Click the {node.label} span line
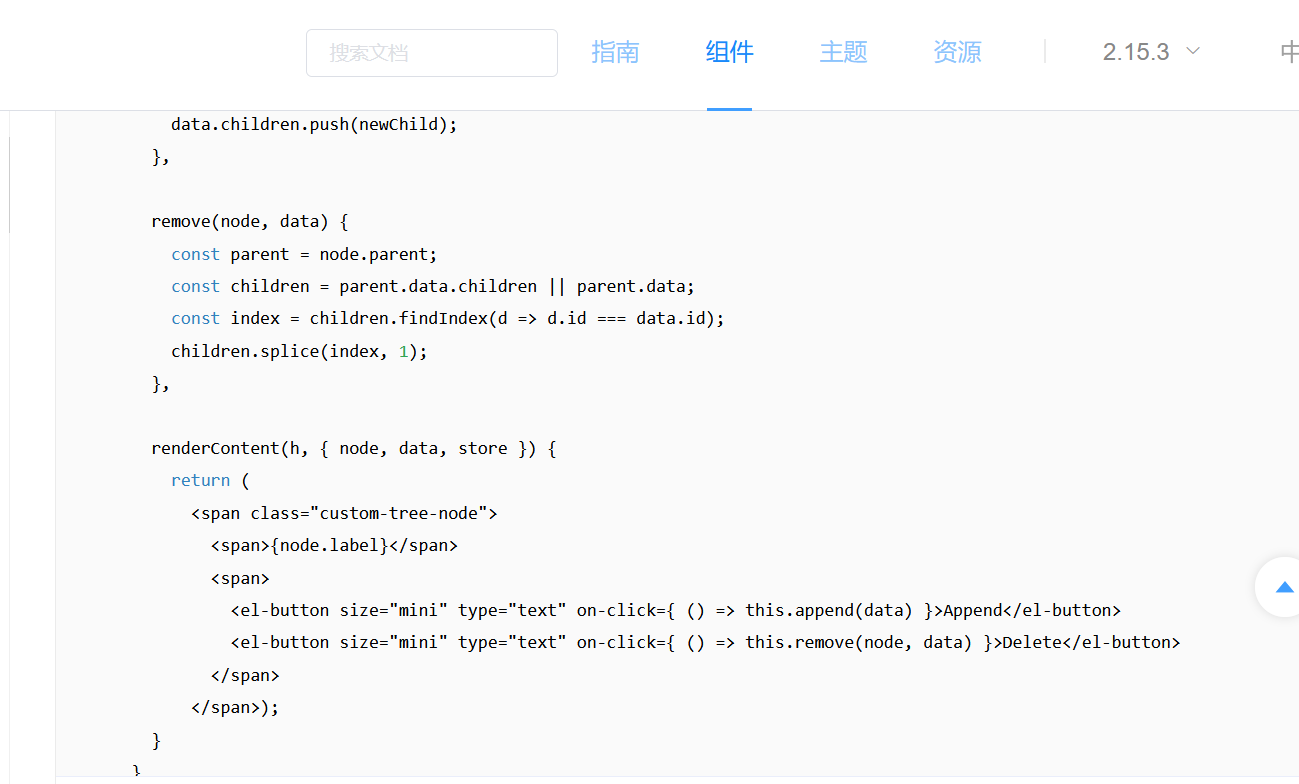The width and height of the screenshot is (1299, 784). 334,545
